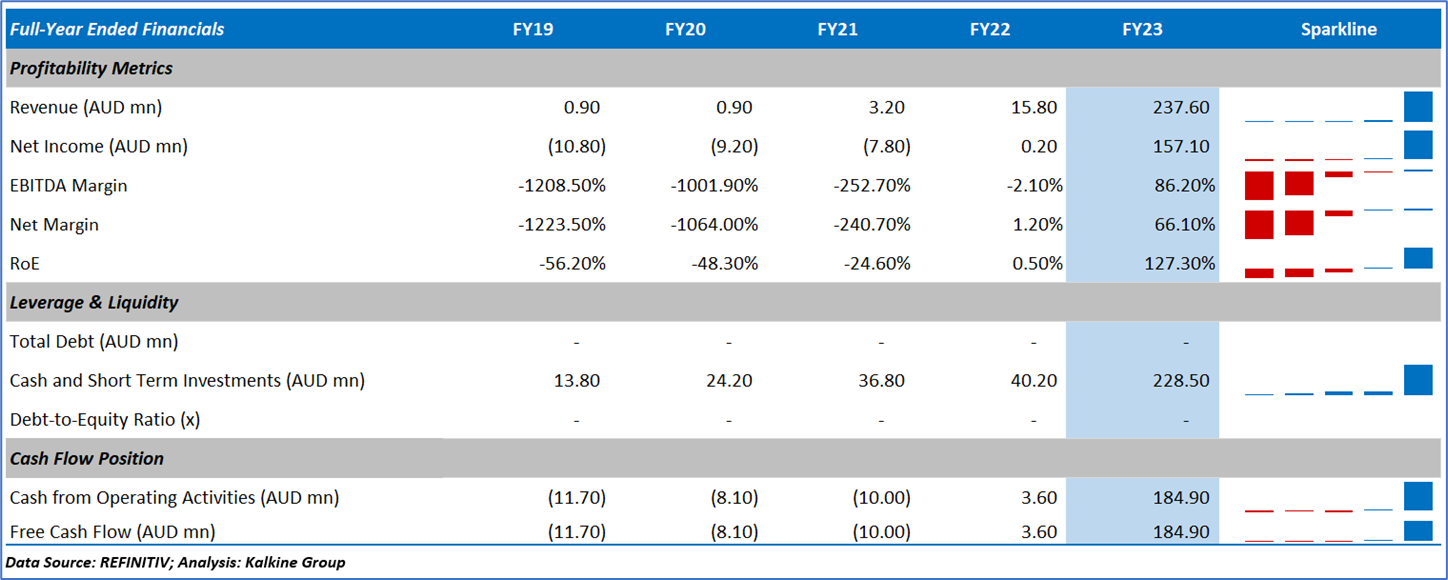Click the FY19 column header
This screenshot has width=1448, height=580.
[533, 29]
